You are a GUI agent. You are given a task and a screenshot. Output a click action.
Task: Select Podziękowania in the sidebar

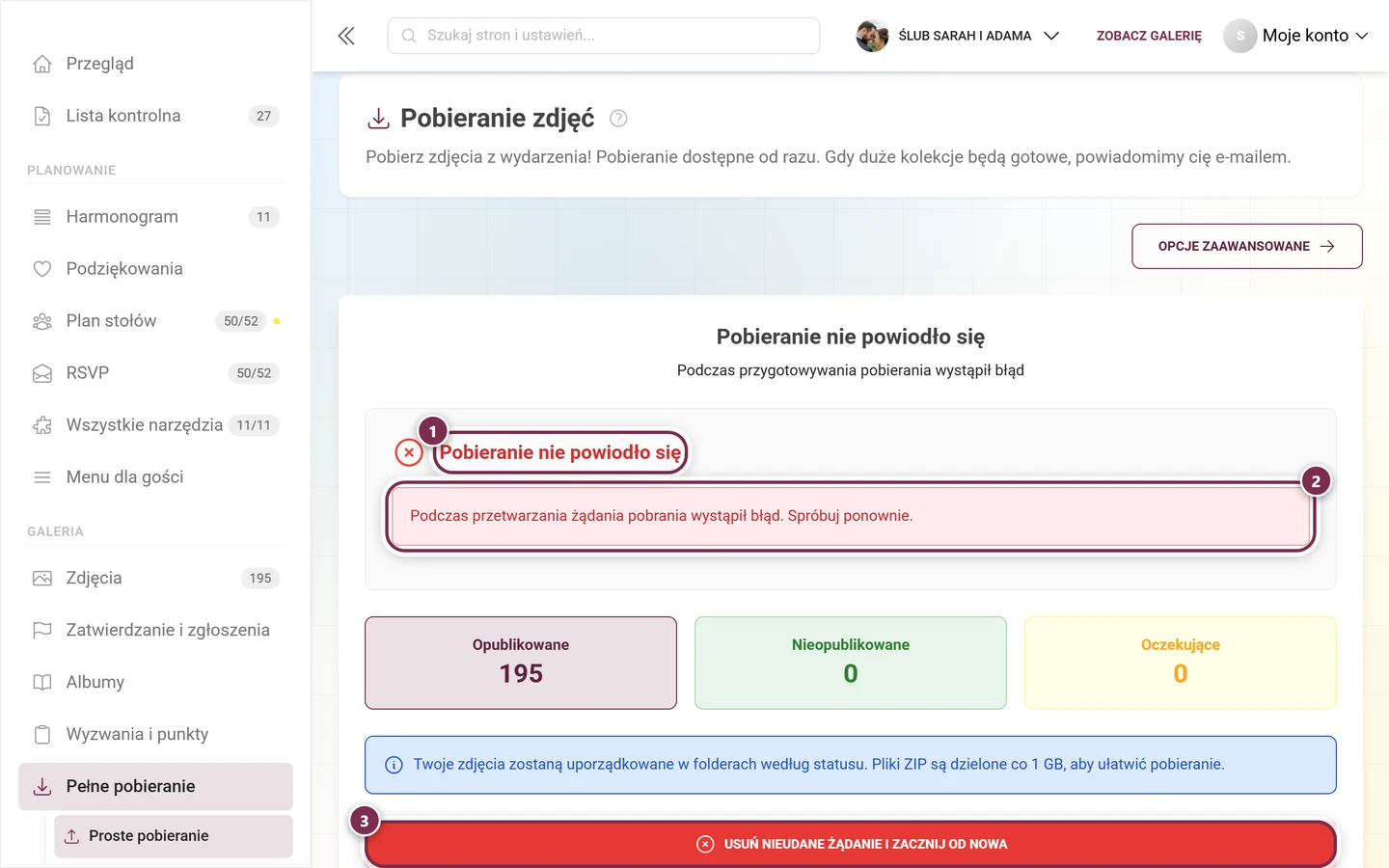[155, 269]
